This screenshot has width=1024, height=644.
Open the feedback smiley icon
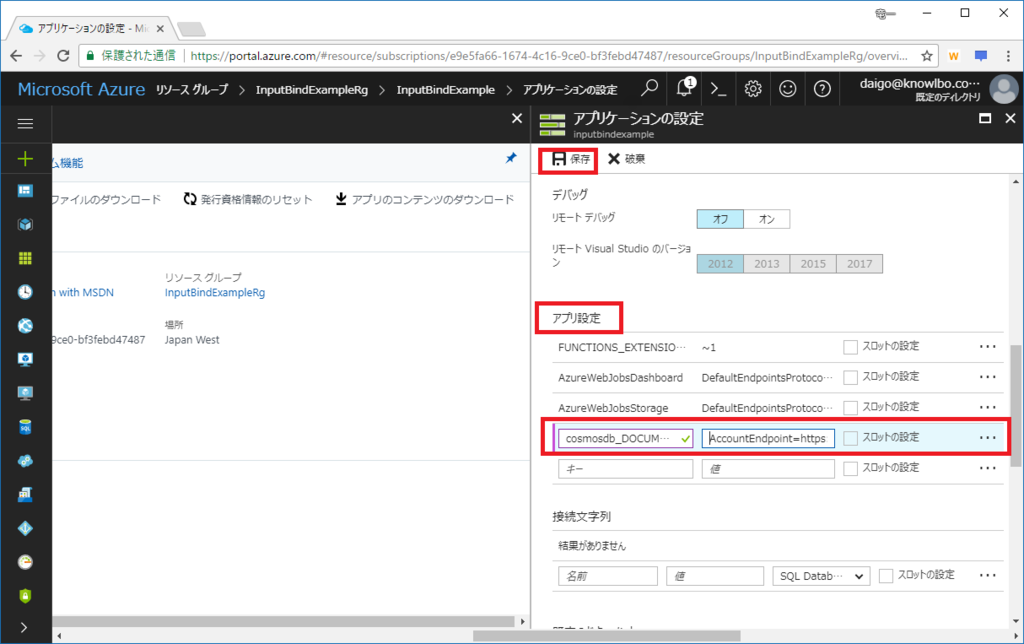pyautogui.click(x=788, y=89)
